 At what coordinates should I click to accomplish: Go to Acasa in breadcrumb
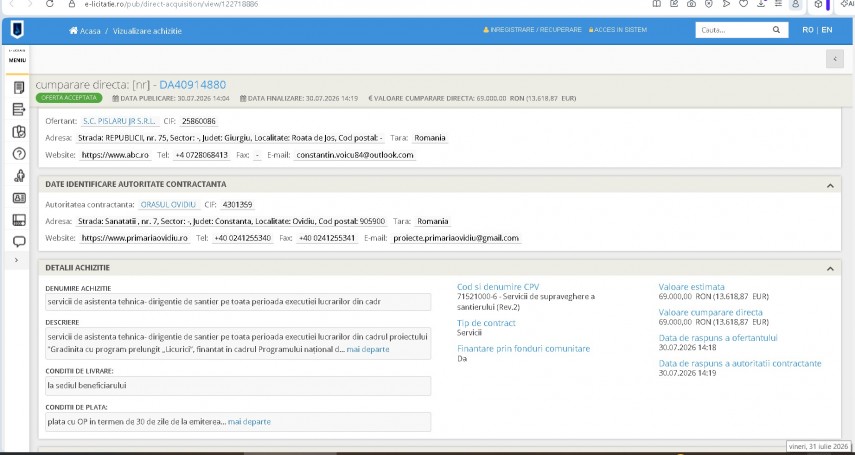91,31
